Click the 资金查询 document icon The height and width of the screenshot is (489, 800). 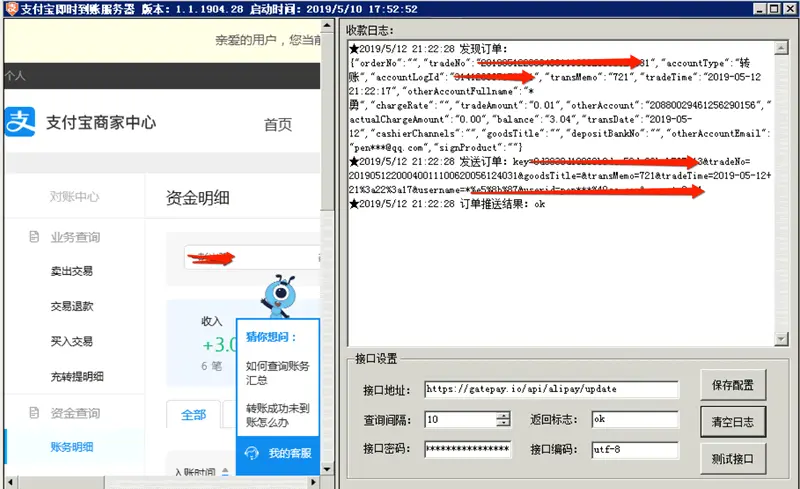(34, 412)
